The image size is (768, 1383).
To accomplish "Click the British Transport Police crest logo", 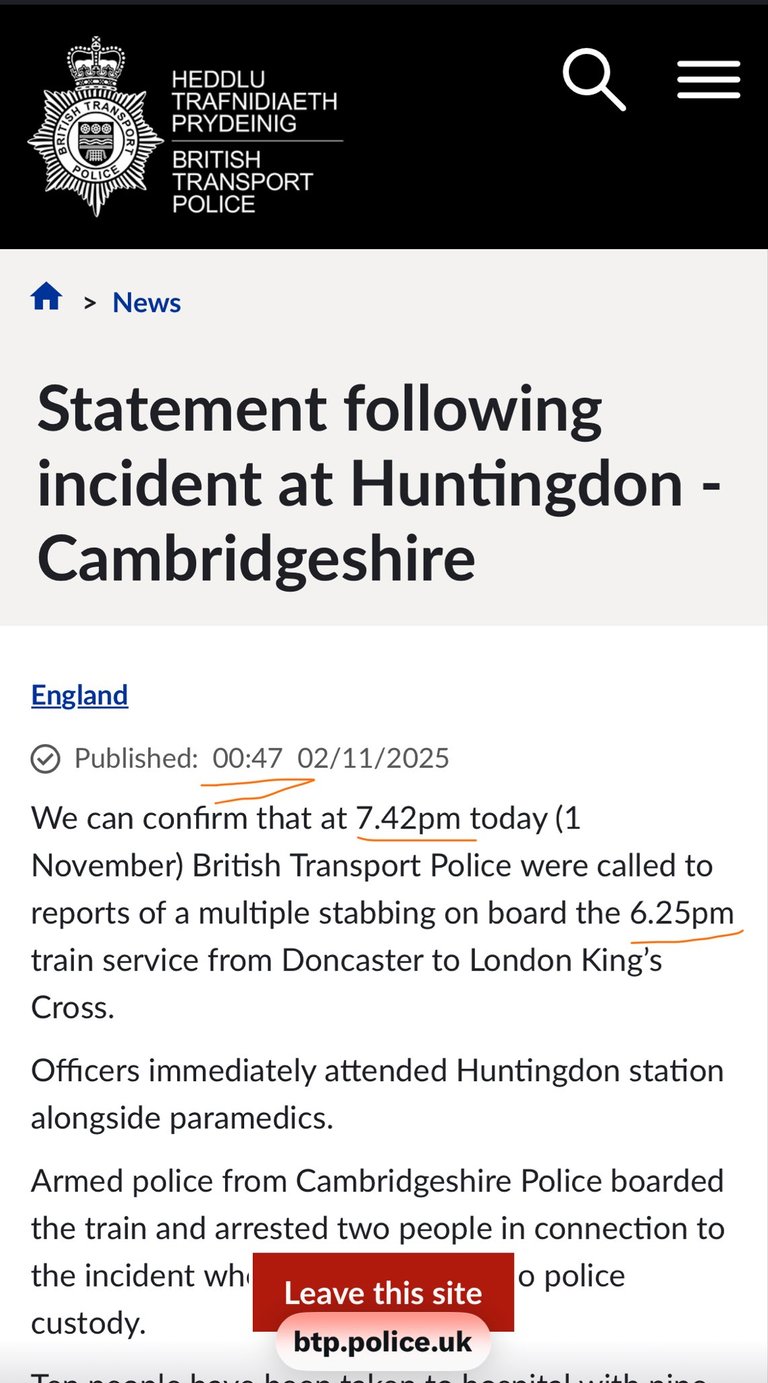I will [95, 127].
